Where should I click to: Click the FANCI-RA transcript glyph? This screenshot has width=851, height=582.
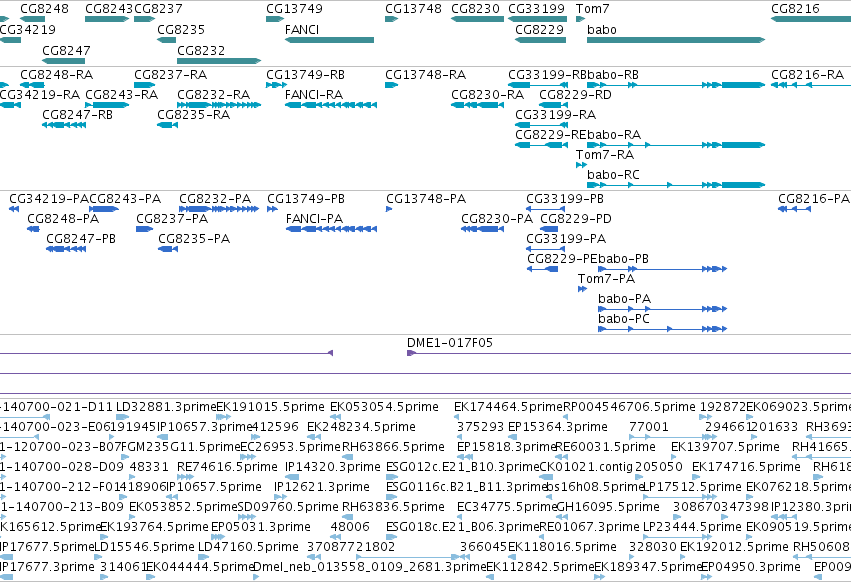(331, 105)
